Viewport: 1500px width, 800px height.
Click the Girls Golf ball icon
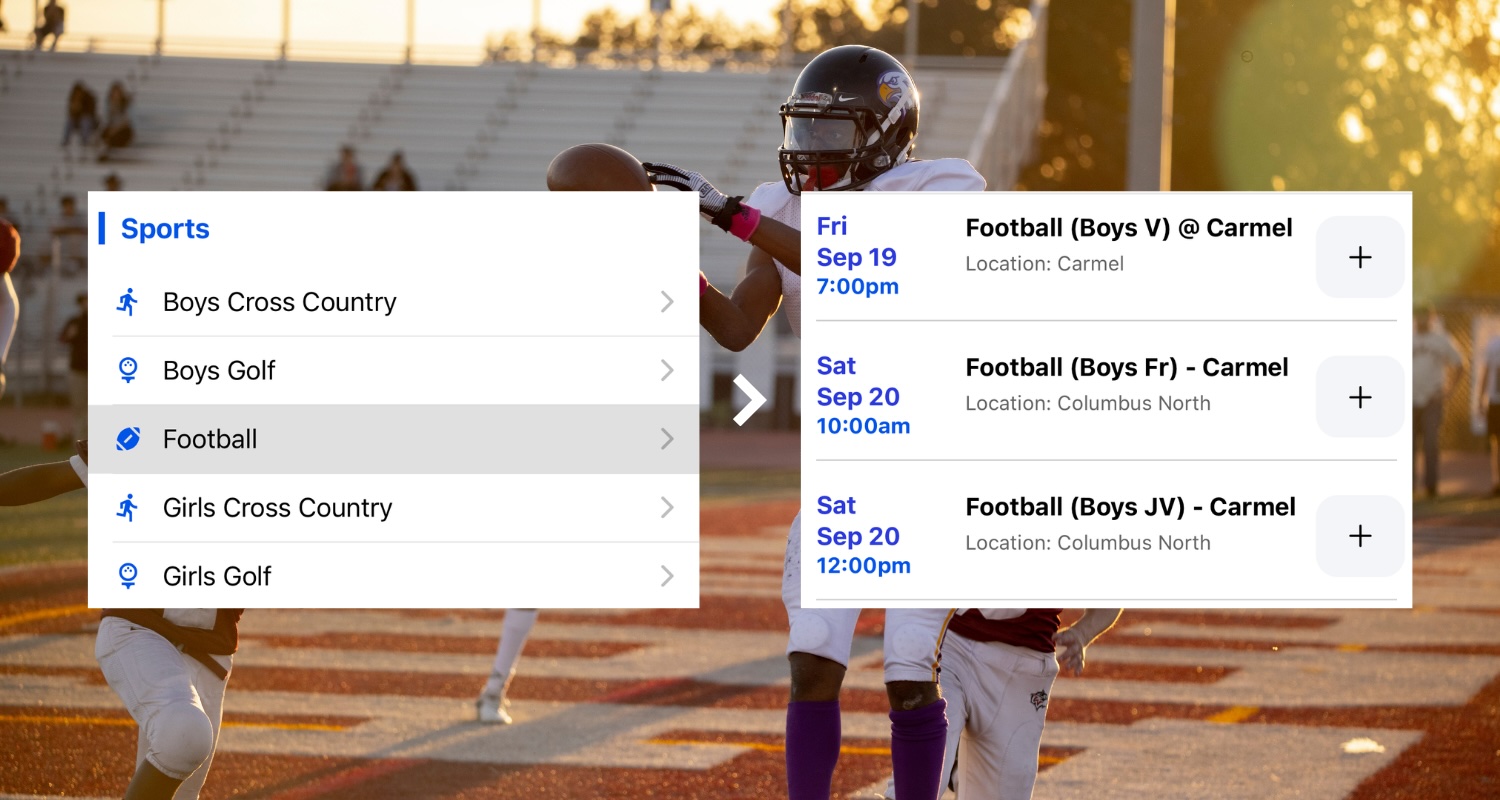point(127,576)
